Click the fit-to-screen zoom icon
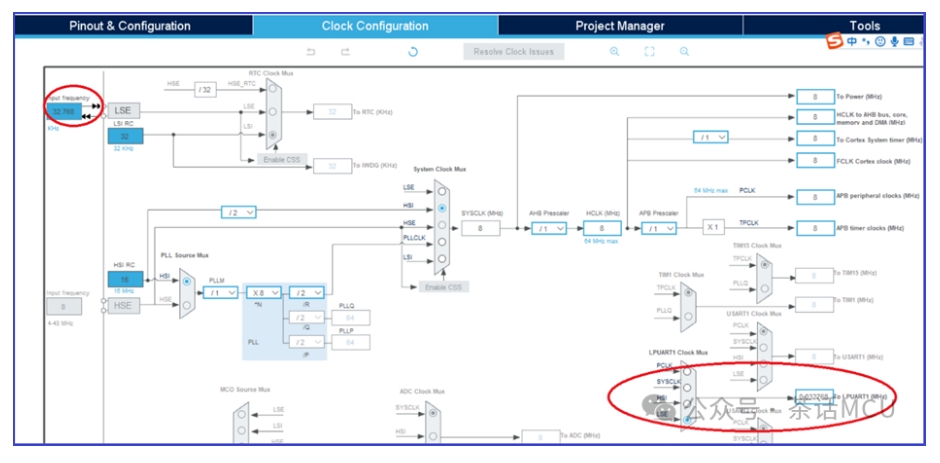Screen dimensions: 940x463 pyautogui.click(x=649, y=51)
